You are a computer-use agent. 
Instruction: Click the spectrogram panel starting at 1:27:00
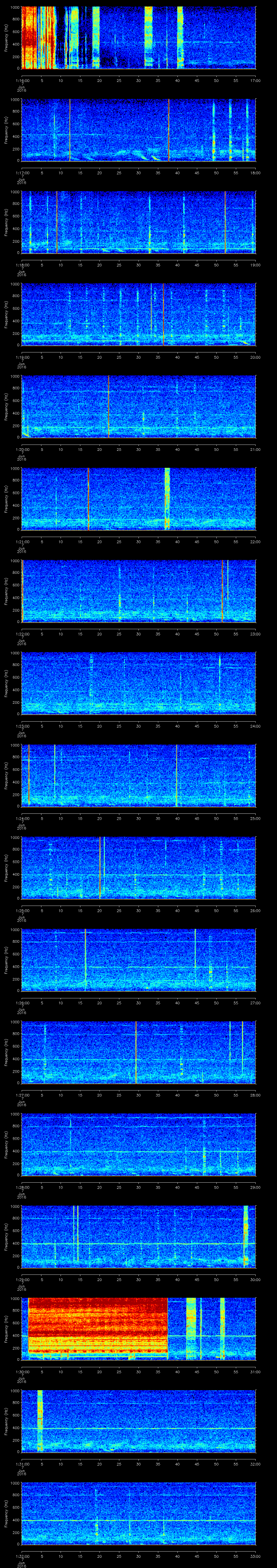pyautogui.click(x=138, y=1052)
